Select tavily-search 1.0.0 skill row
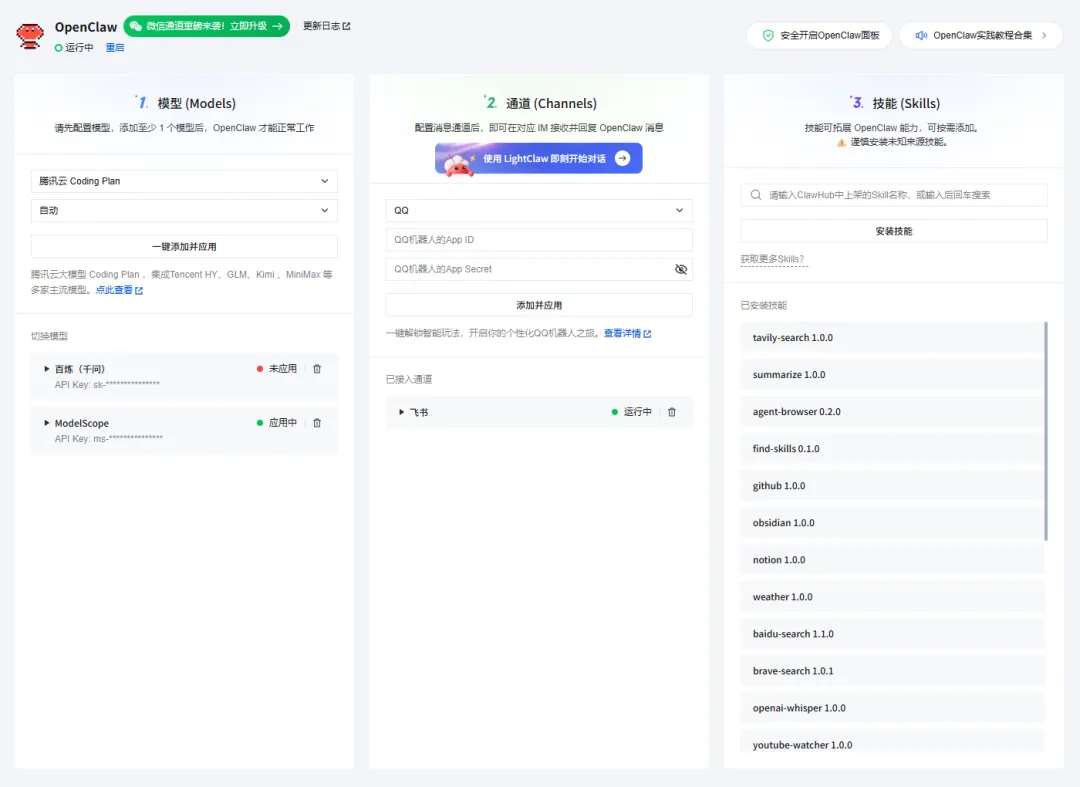 point(892,337)
